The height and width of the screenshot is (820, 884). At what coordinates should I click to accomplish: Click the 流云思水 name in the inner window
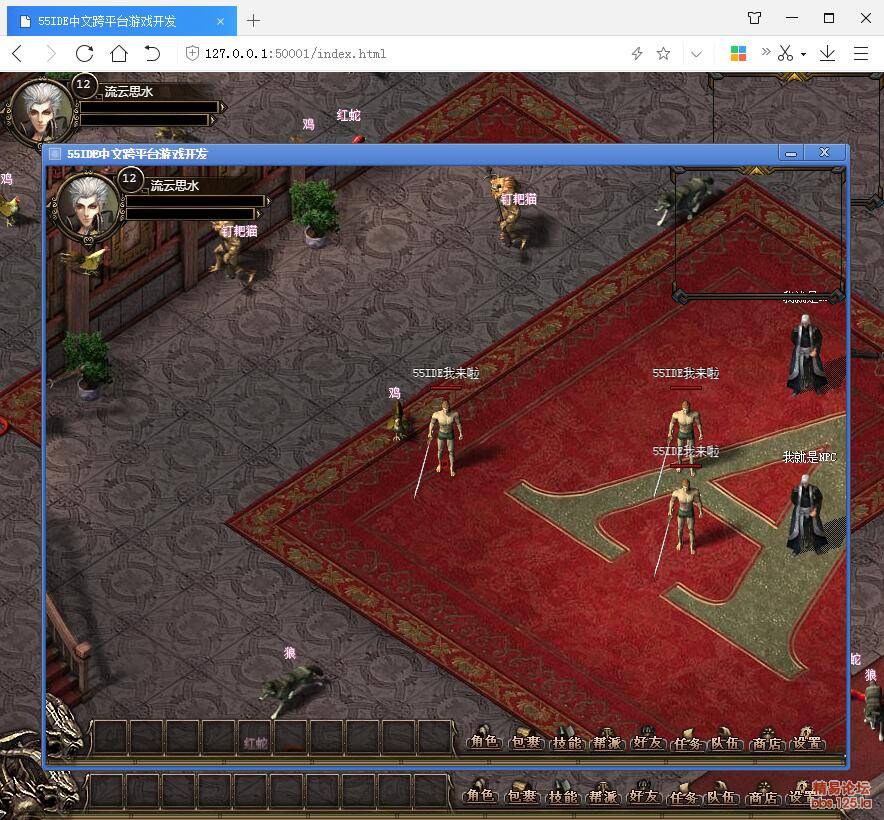(x=175, y=186)
